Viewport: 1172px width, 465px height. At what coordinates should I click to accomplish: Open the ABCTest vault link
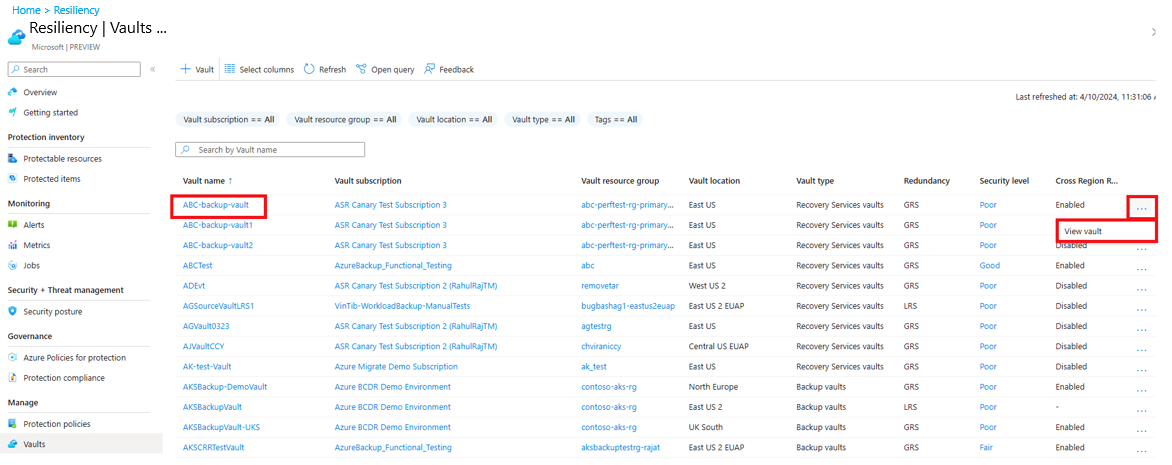198,265
